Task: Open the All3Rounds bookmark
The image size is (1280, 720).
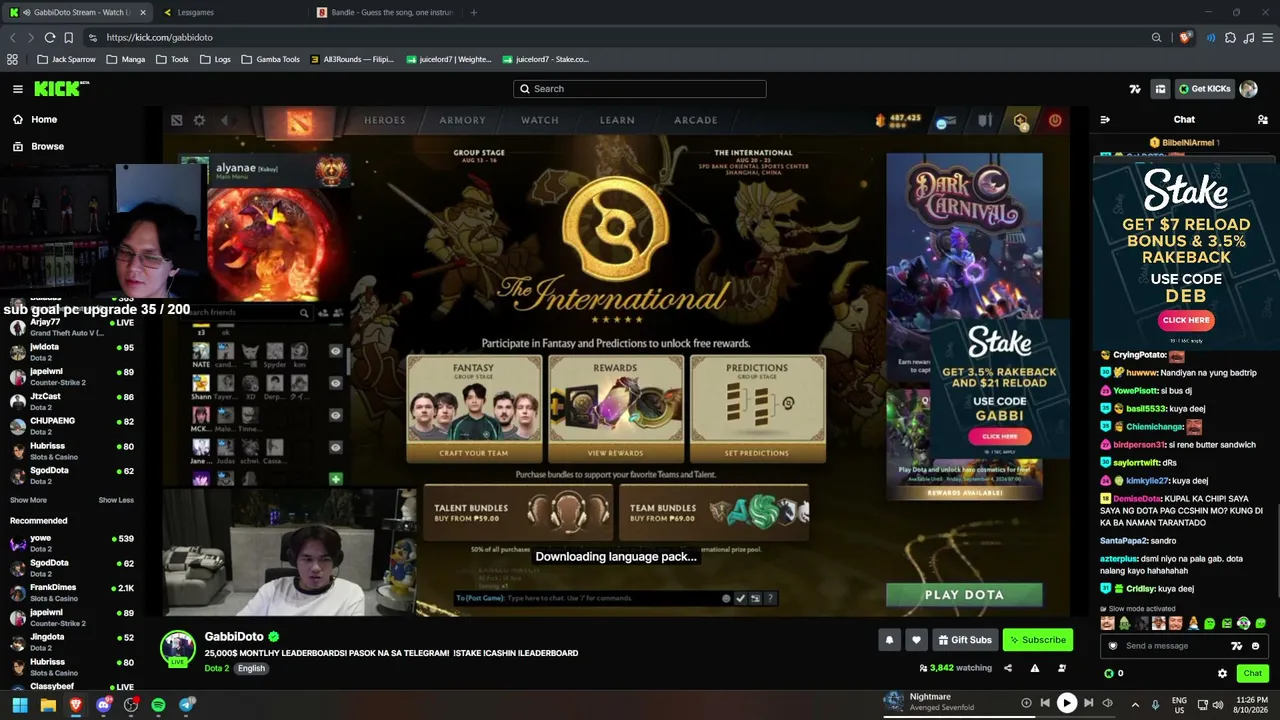Action: pyautogui.click(x=352, y=59)
